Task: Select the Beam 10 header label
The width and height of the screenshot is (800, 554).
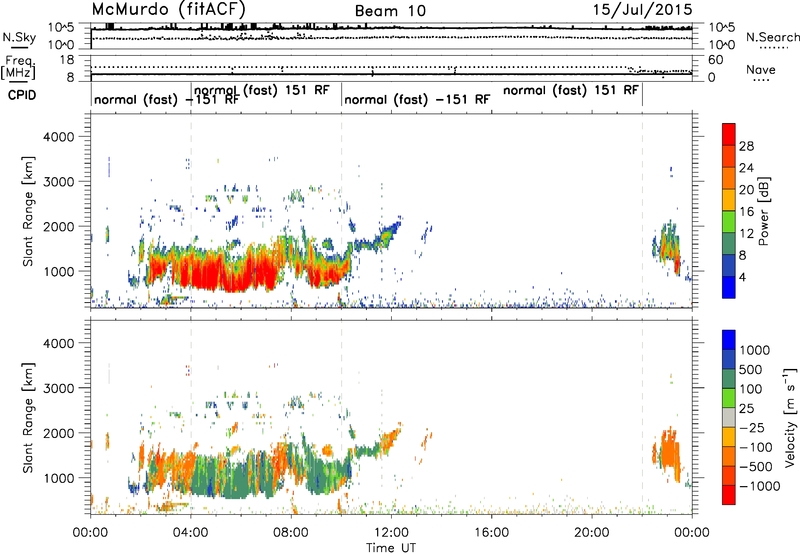Action: point(390,11)
